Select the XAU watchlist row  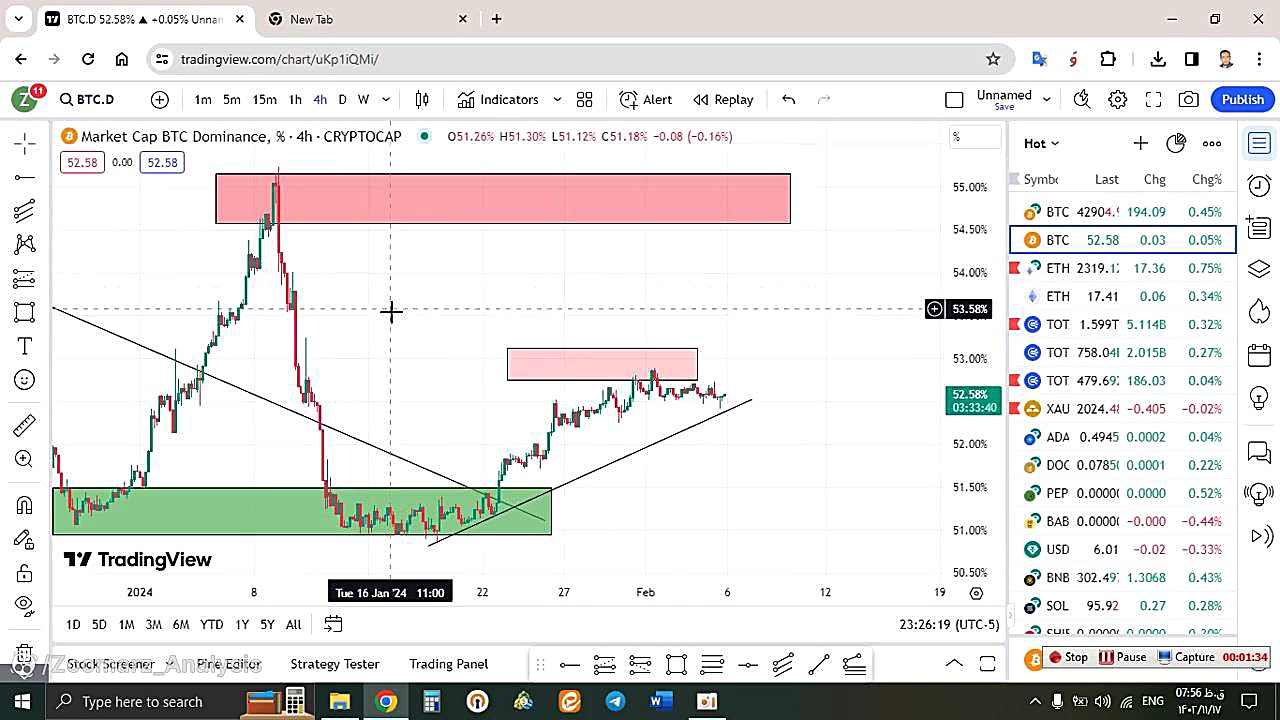tap(1122, 408)
